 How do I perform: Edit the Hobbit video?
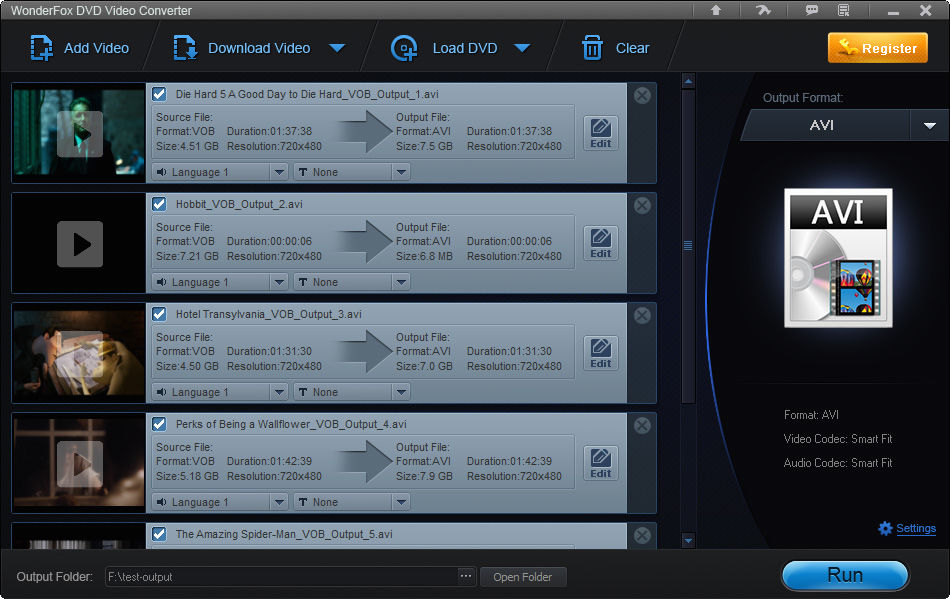point(600,243)
